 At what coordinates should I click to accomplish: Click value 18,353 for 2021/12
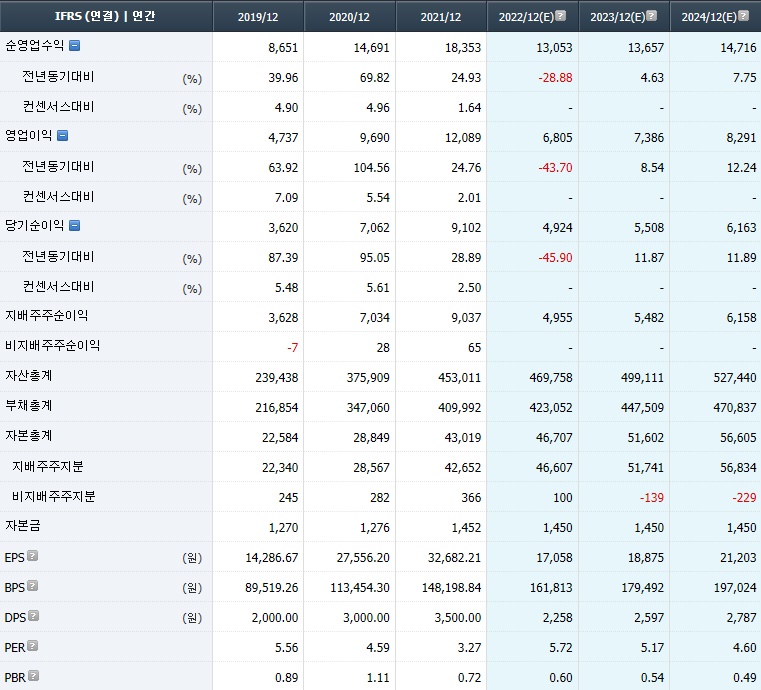pyautogui.click(x=463, y=48)
